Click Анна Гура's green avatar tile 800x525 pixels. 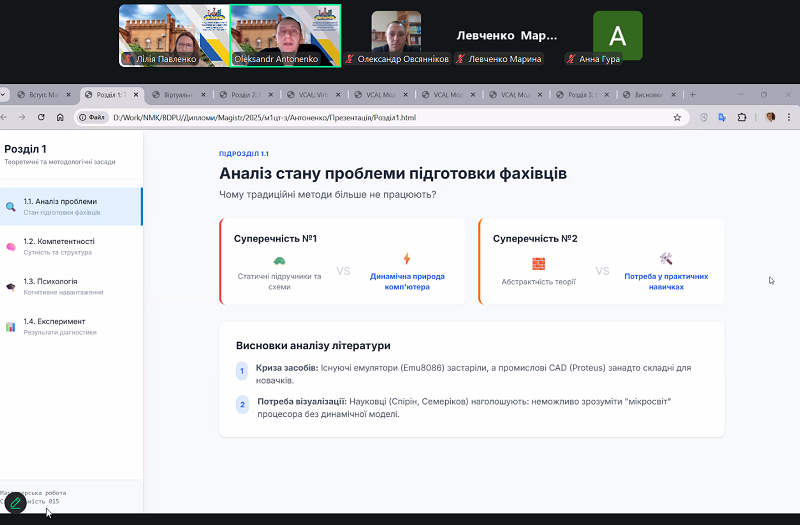click(617, 35)
